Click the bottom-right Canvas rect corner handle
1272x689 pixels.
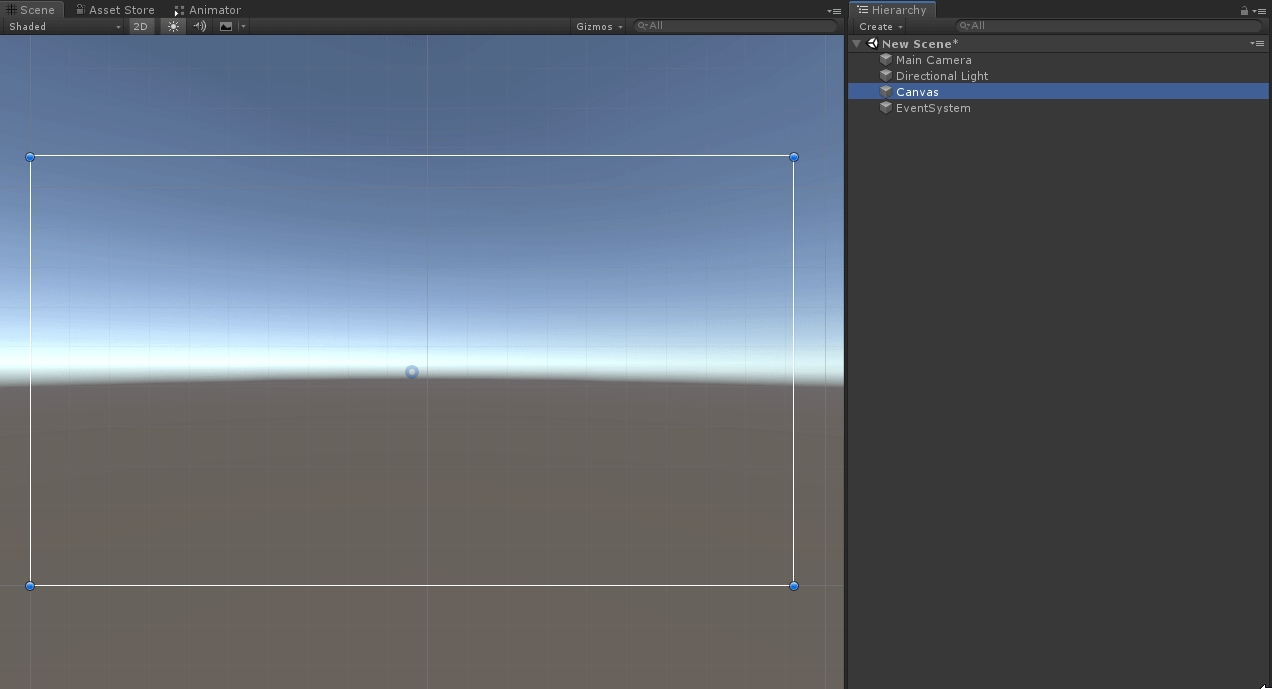[794, 586]
